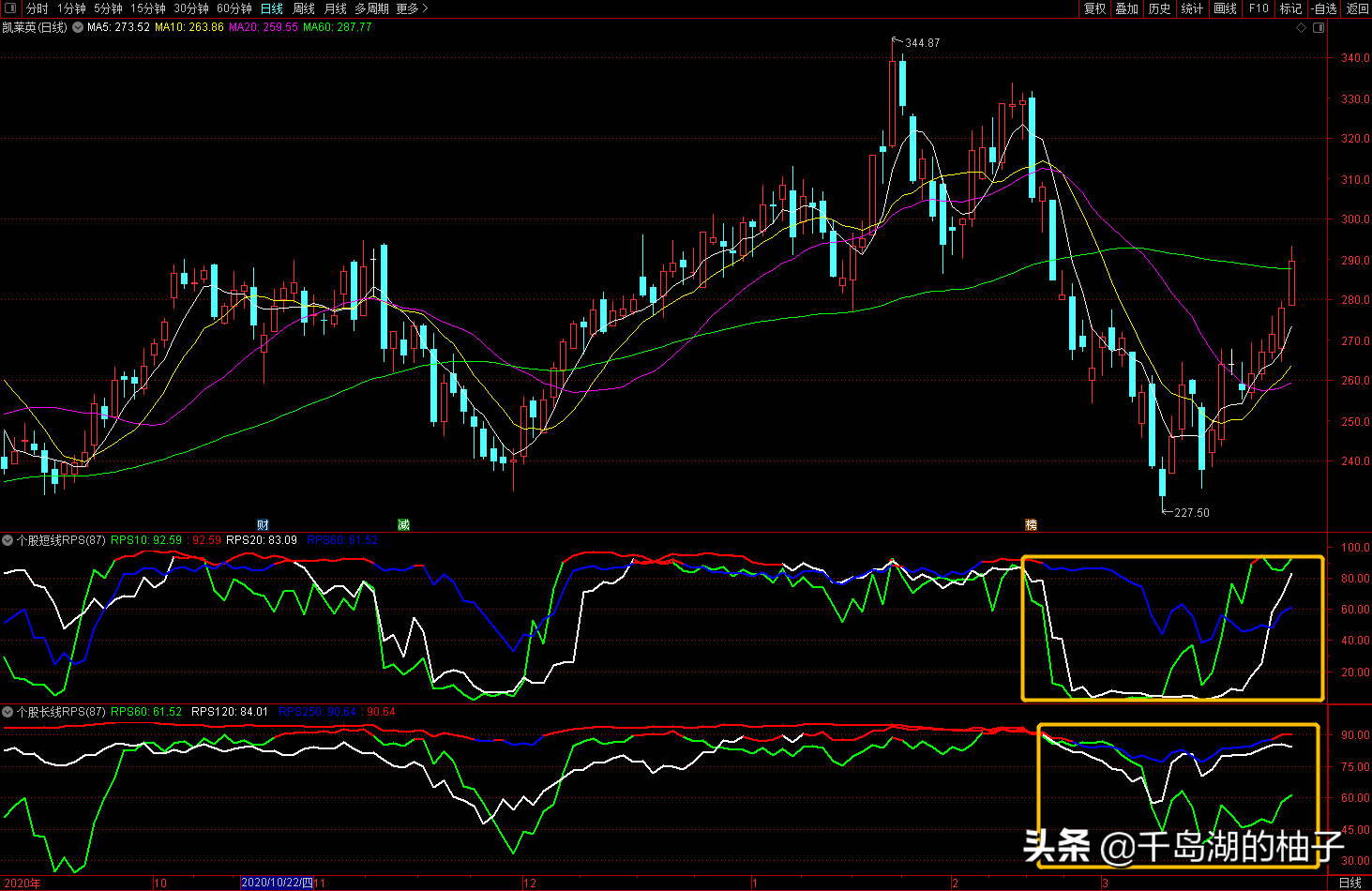This screenshot has height=891, width=1372.
Task: Click the 减 shareholding reduction marker
Action: [x=403, y=524]
